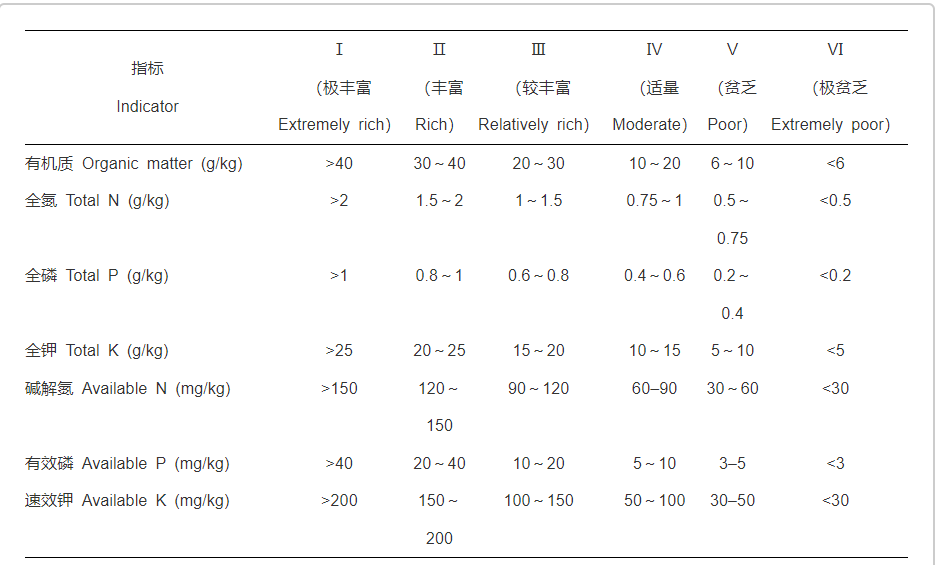This screenshot has width=939, height=565.
Task: Select the <0.2 cell for Total P
Action: tap(835, 276)
